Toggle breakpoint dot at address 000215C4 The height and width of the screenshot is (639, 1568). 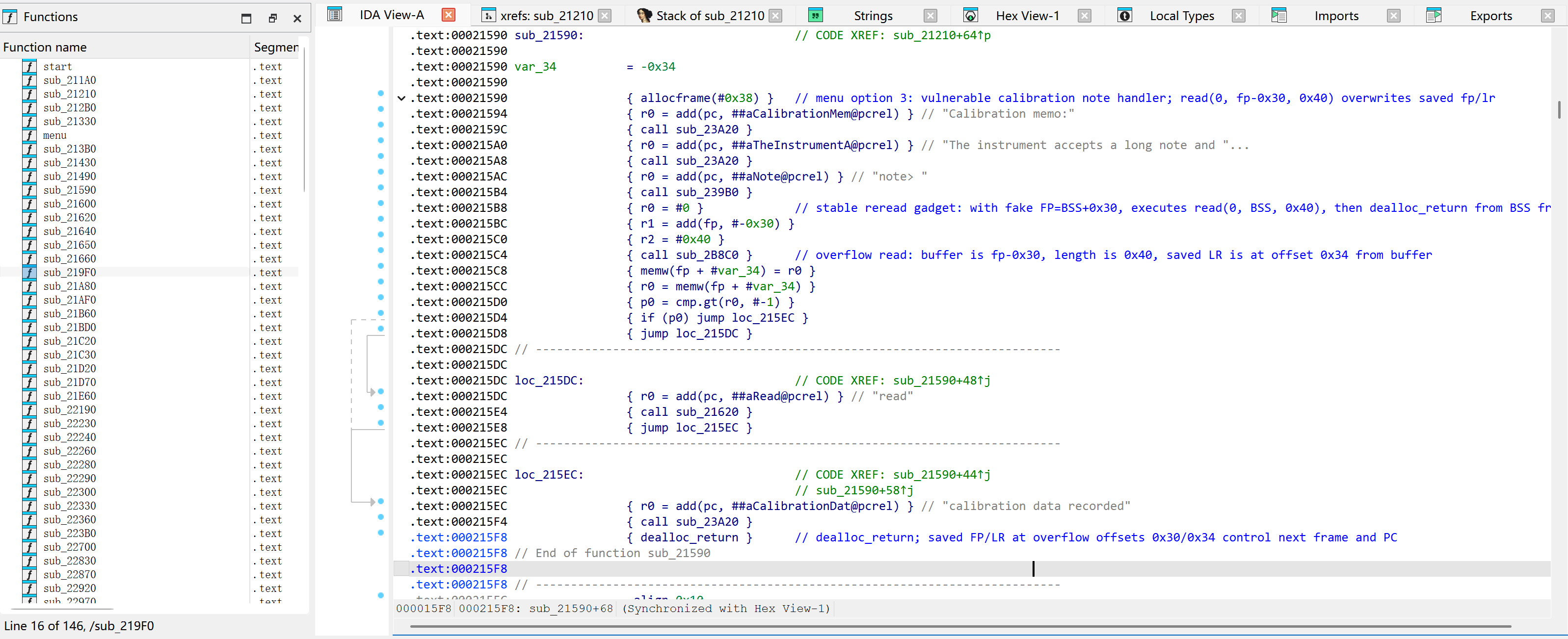[x=380, y=250]
